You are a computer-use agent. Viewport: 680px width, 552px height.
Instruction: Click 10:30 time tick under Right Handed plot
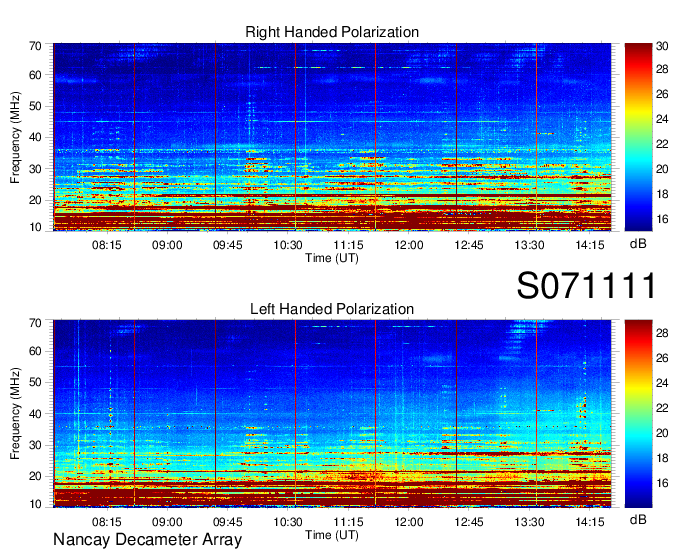[x=288, y=245]
